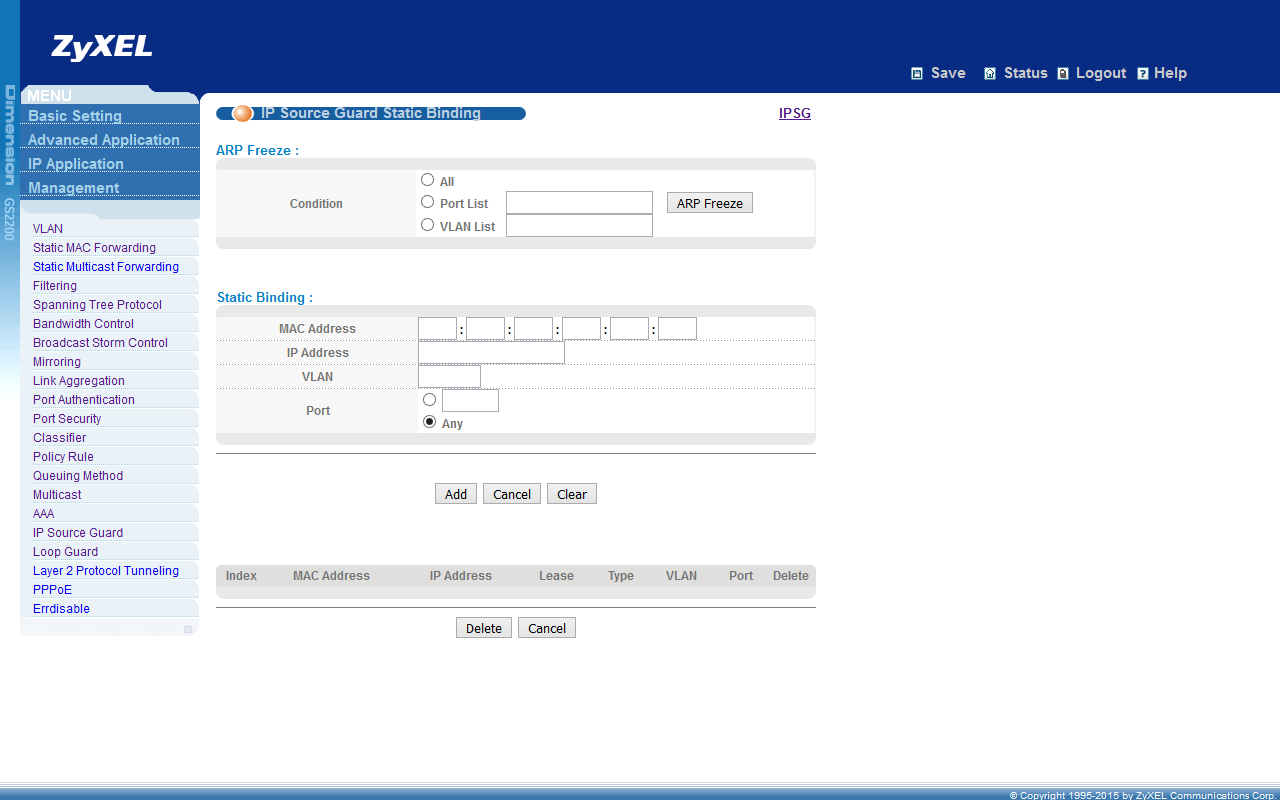Open PPPoE page
Image resolution: width=1280 pixels, height=800 pixels.
click(x=52, y=590)
